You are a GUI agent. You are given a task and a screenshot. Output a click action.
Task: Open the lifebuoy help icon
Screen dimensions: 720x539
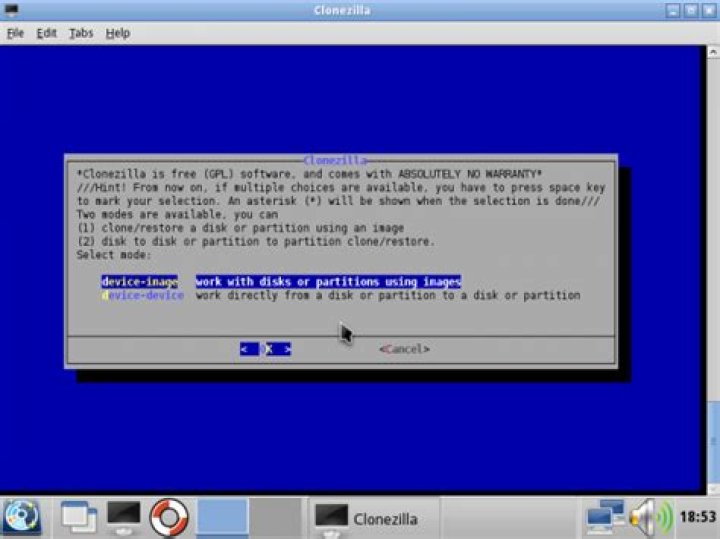coord(169,517)
